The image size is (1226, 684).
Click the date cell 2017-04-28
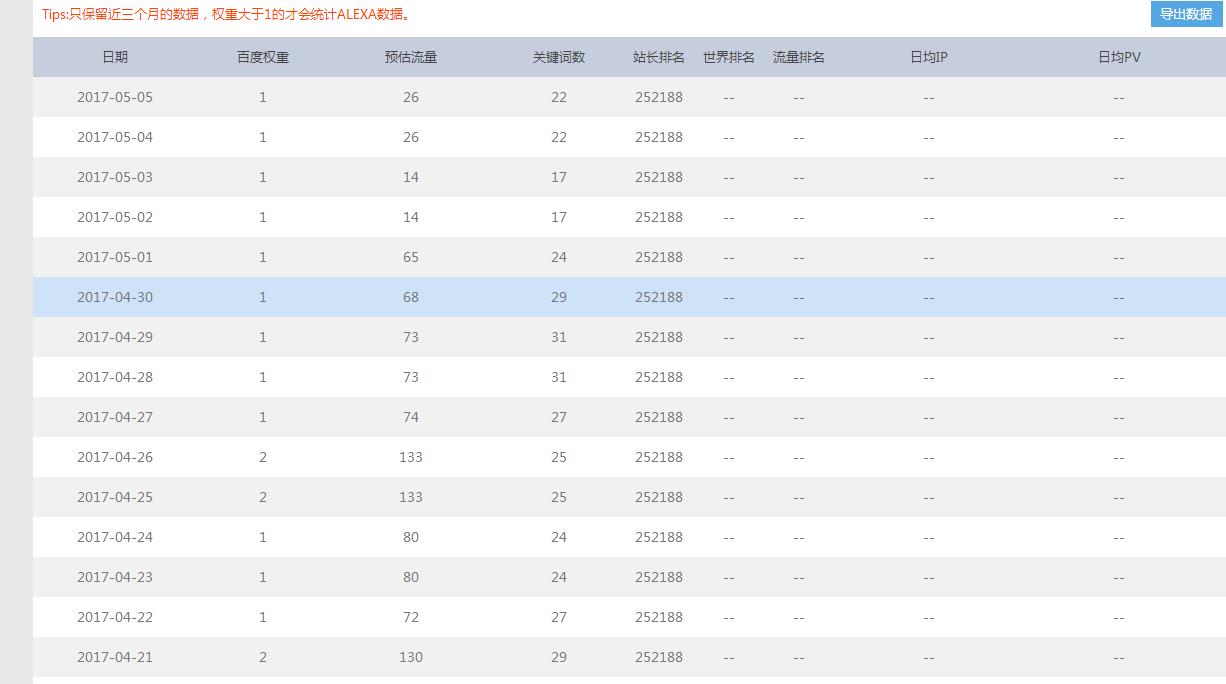(x=115, y=377)
